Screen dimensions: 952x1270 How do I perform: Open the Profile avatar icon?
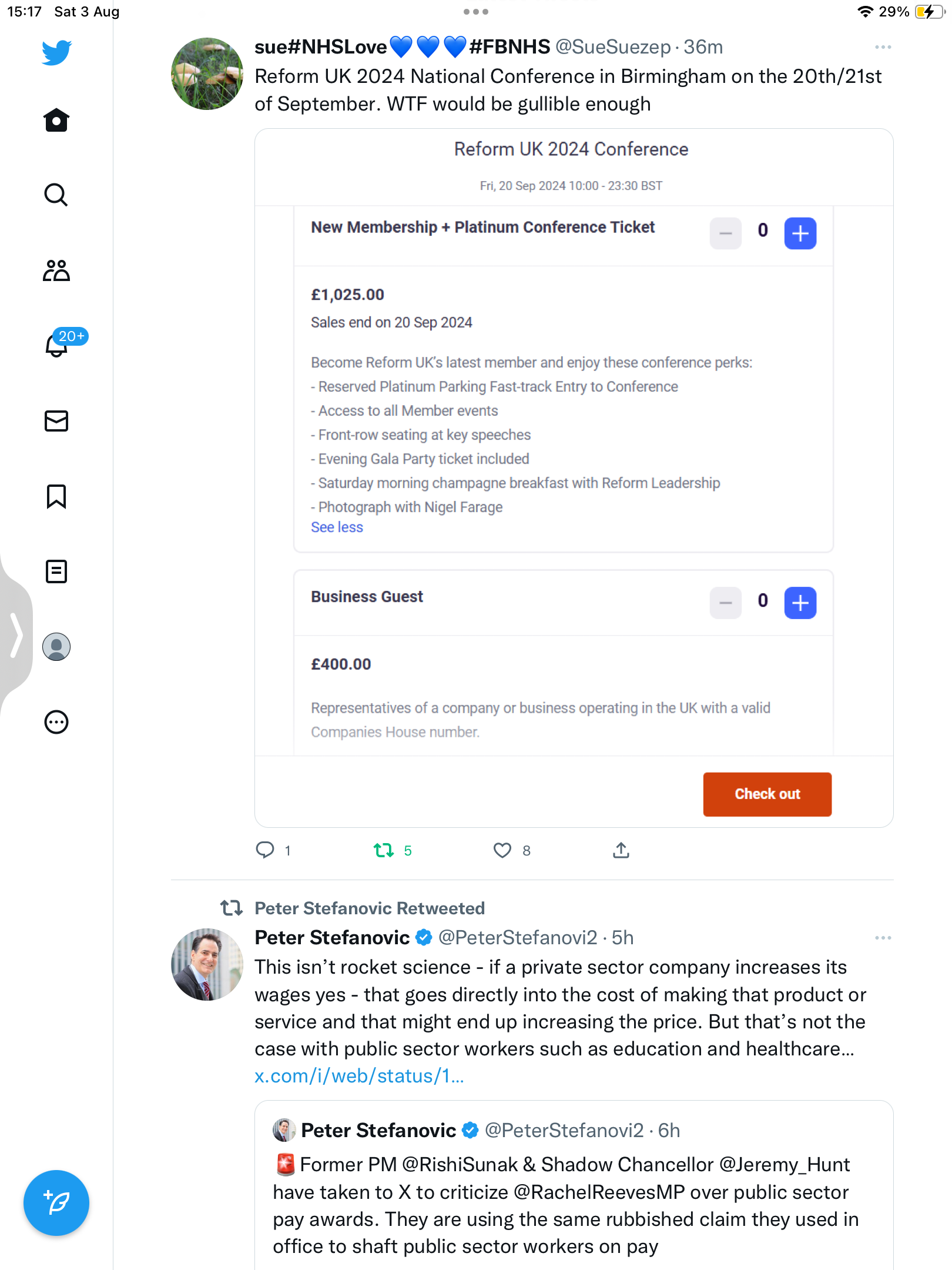coord(56,647)
